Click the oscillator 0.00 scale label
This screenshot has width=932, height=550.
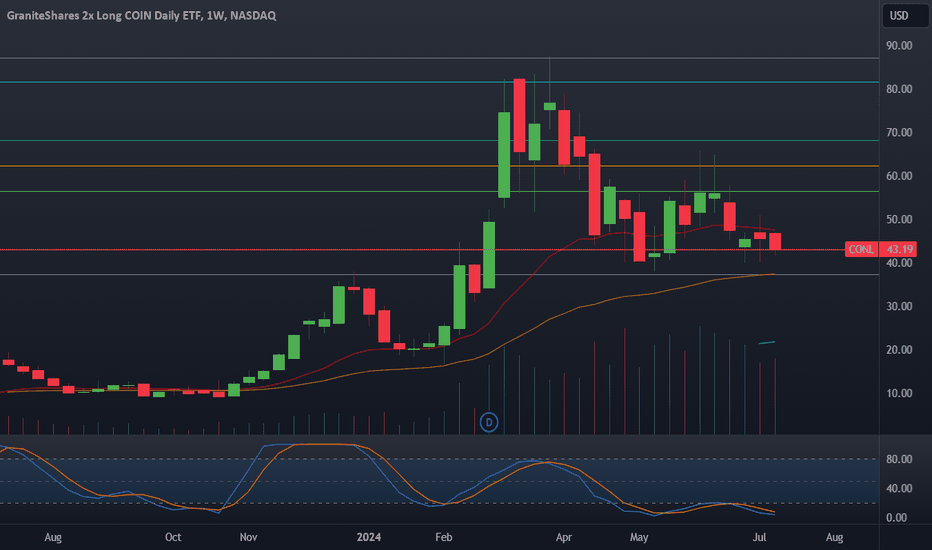[896, 517]
